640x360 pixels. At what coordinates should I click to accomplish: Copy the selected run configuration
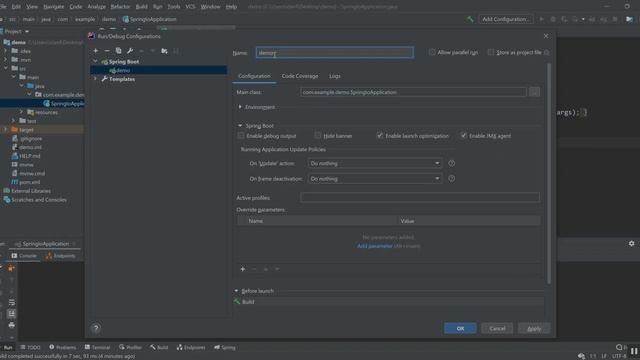point(118,51)
